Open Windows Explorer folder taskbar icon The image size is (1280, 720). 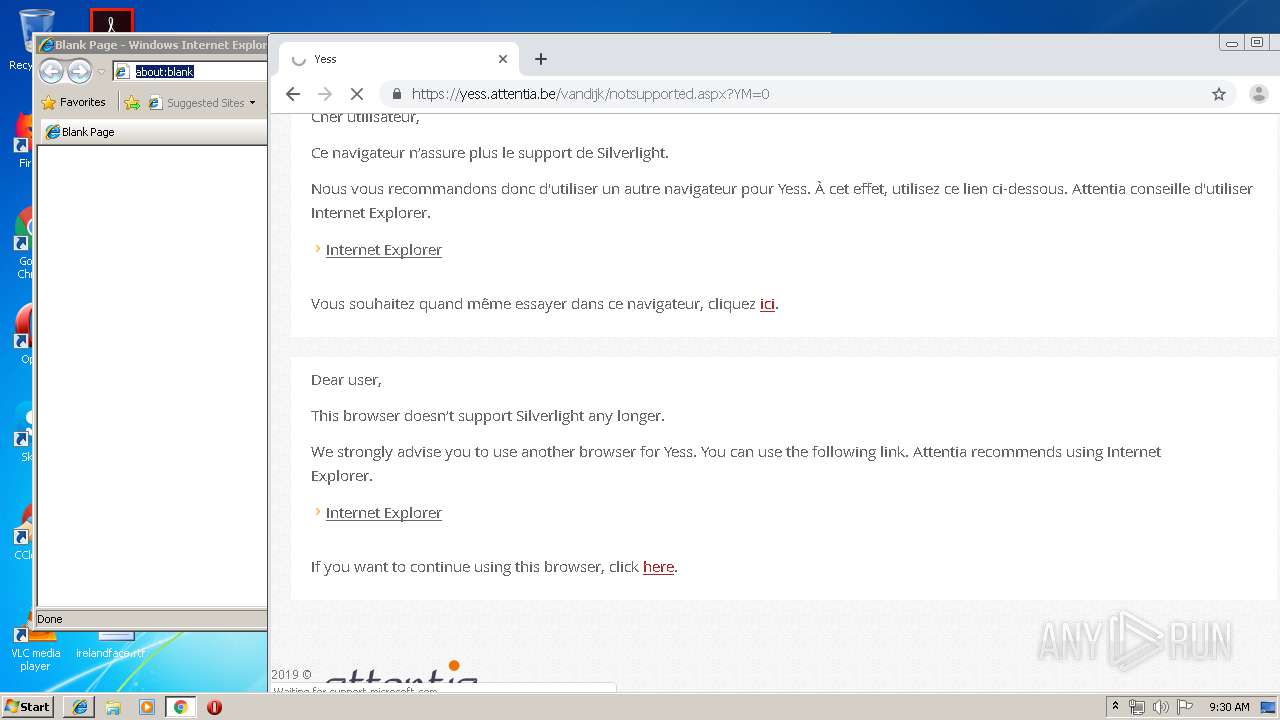tap(113, 707)
